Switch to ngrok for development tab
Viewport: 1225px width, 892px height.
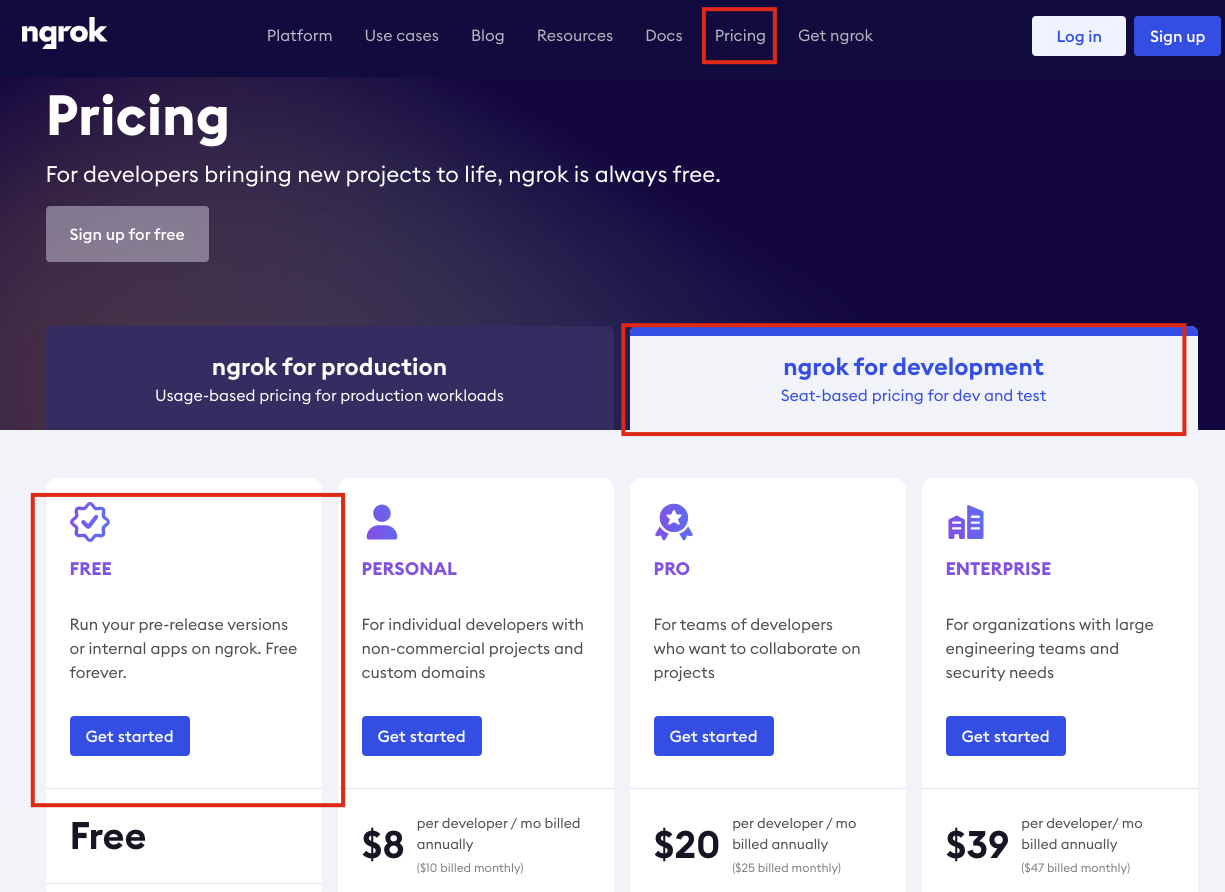(913, 378)
